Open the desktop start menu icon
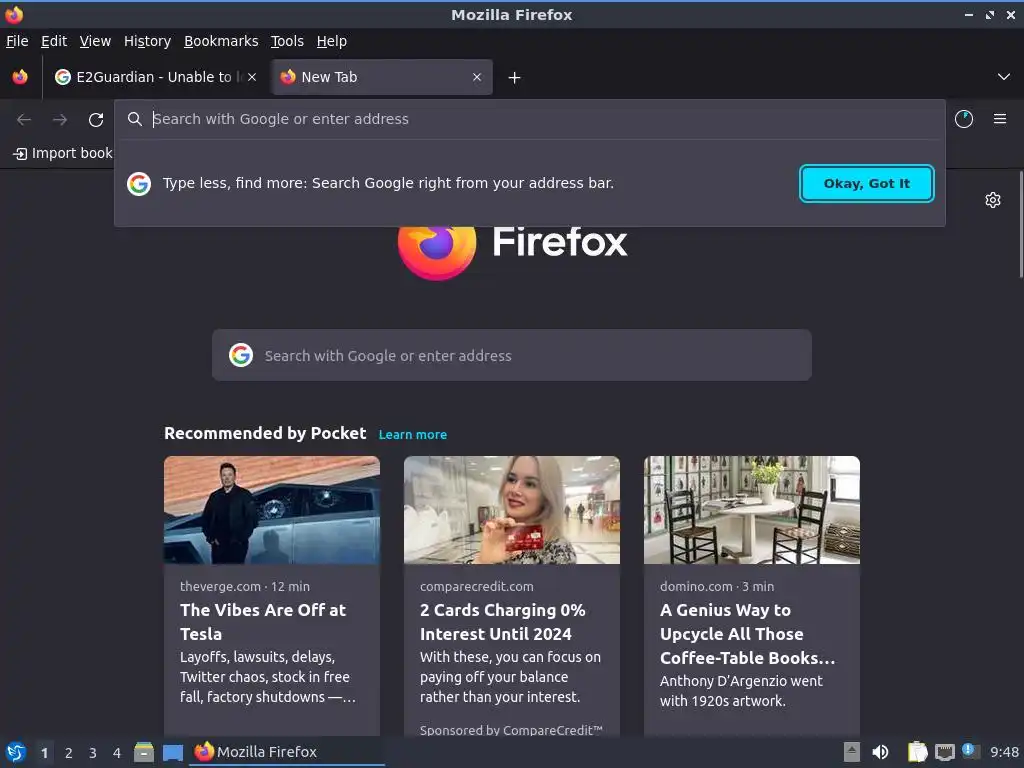Image resolution: width=1024 pixels, height=768 pixels. pyautogui.click(x=15, y=752)
